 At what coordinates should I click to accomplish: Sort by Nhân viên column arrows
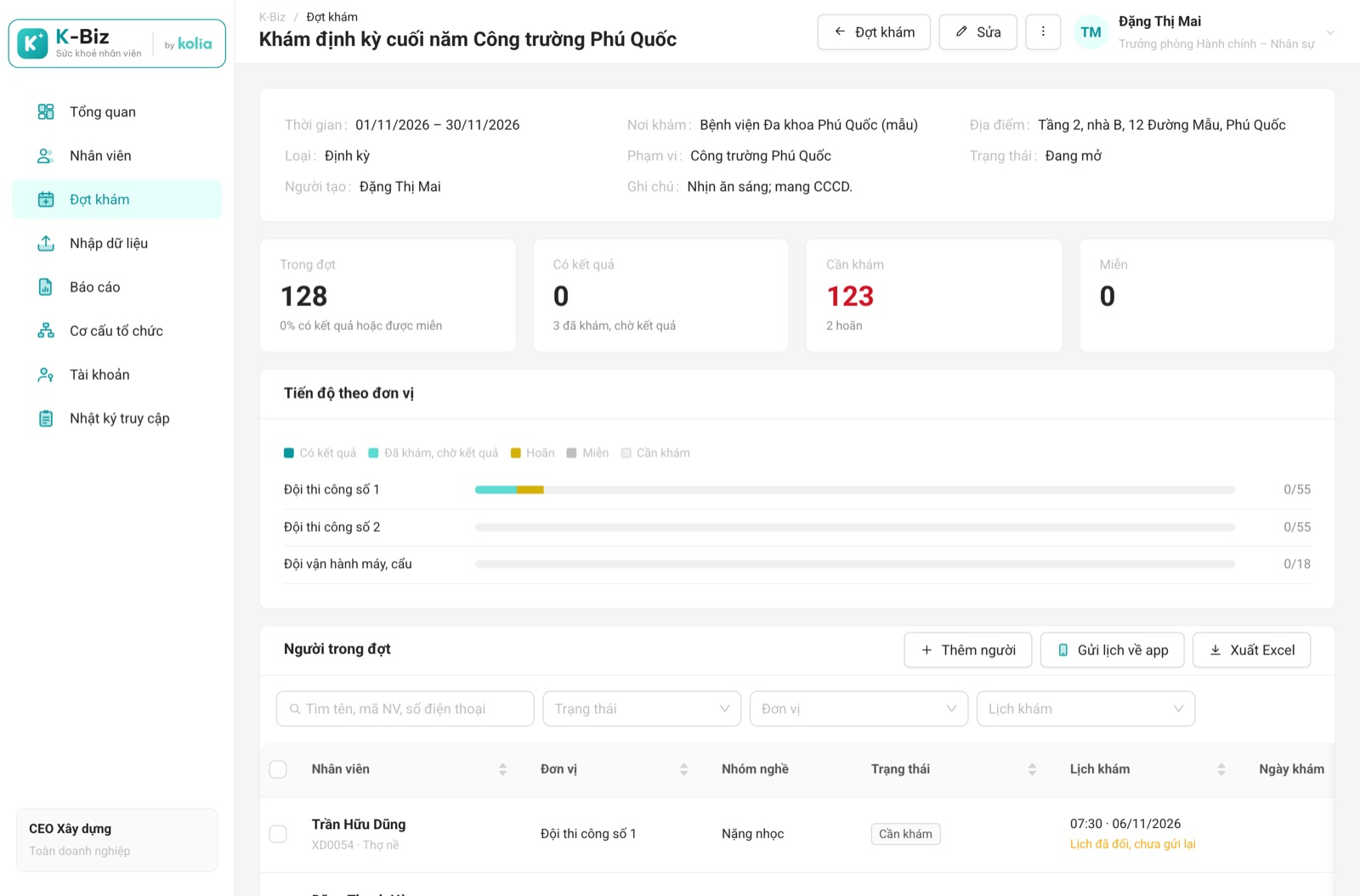[x=502, y=769]
